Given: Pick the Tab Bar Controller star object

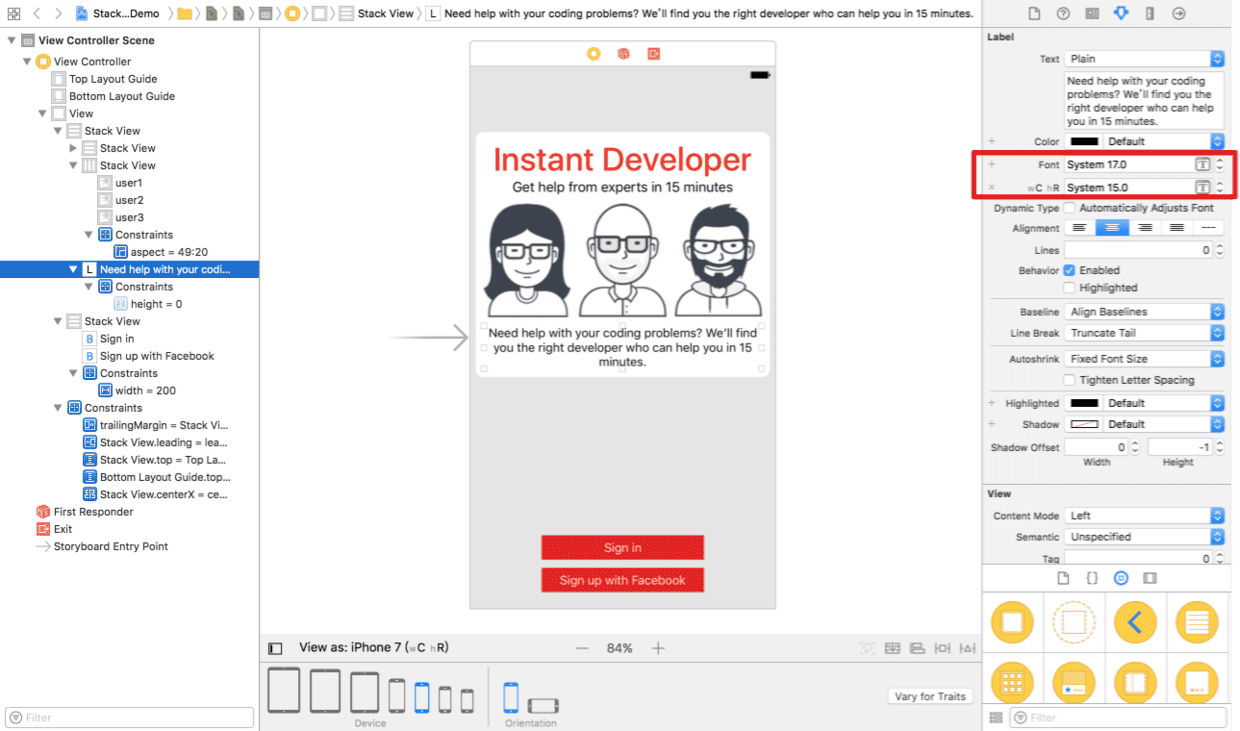Looking at the screenshot, I should [x=1074, y=684].
